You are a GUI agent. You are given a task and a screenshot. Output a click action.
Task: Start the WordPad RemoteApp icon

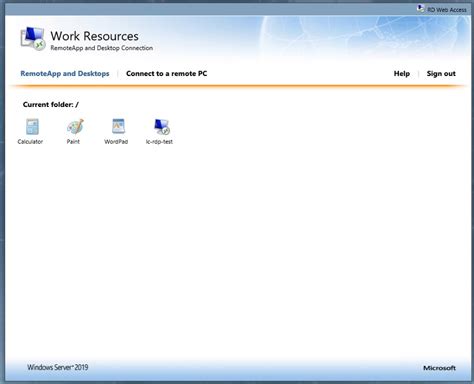pos(118,126)
